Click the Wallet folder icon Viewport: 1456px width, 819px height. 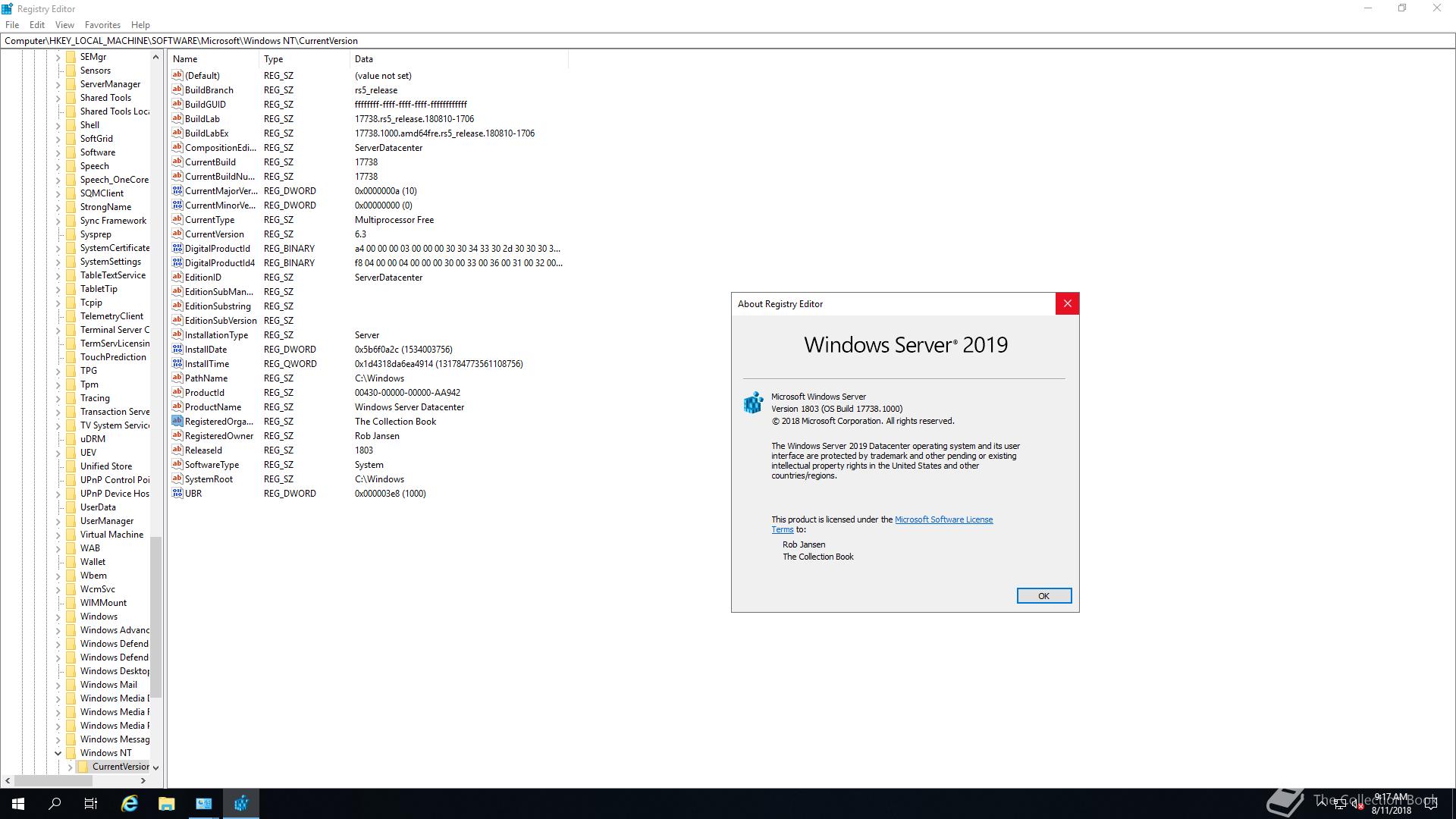(x=71, y=562)
